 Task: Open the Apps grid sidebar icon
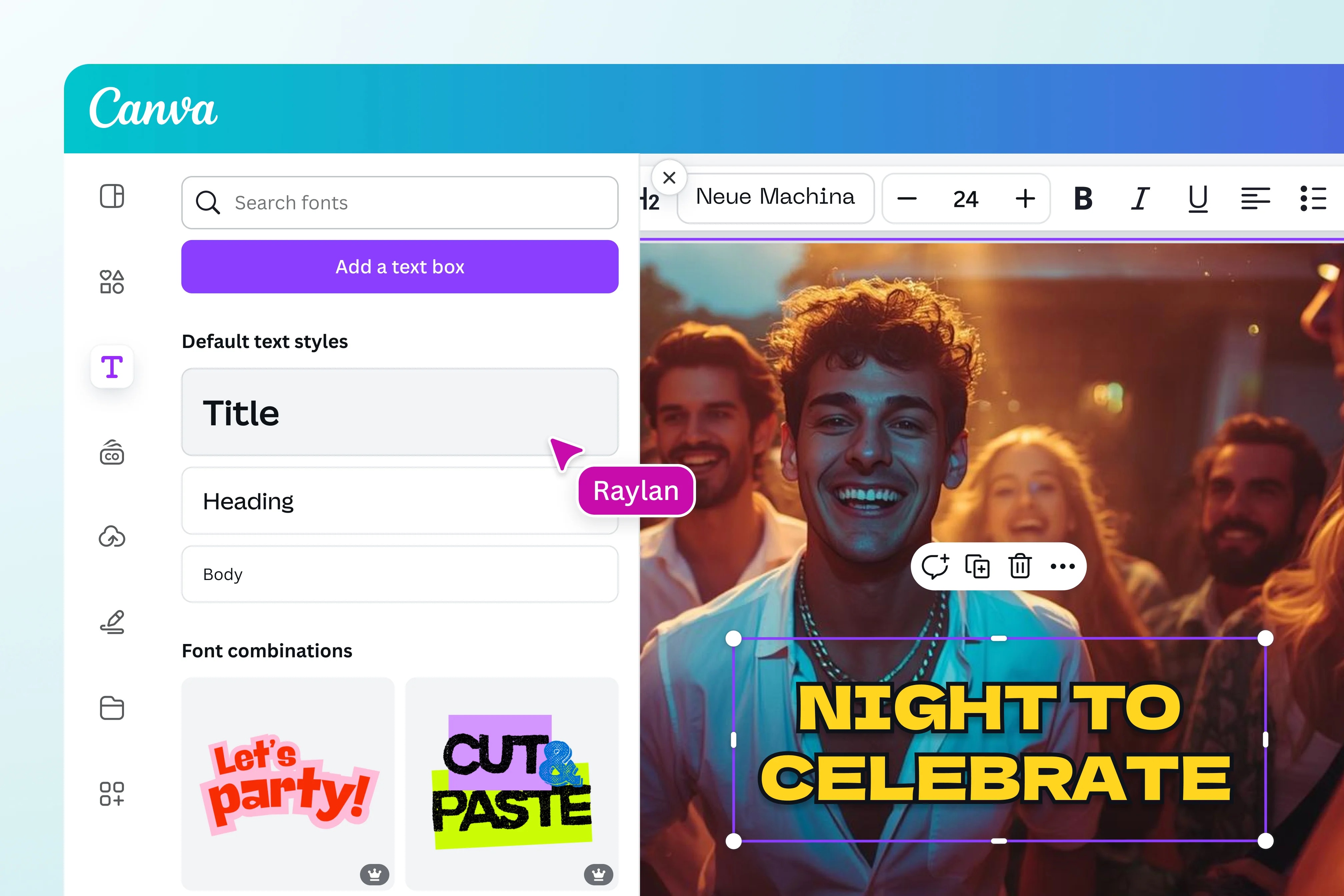[112, 794]
